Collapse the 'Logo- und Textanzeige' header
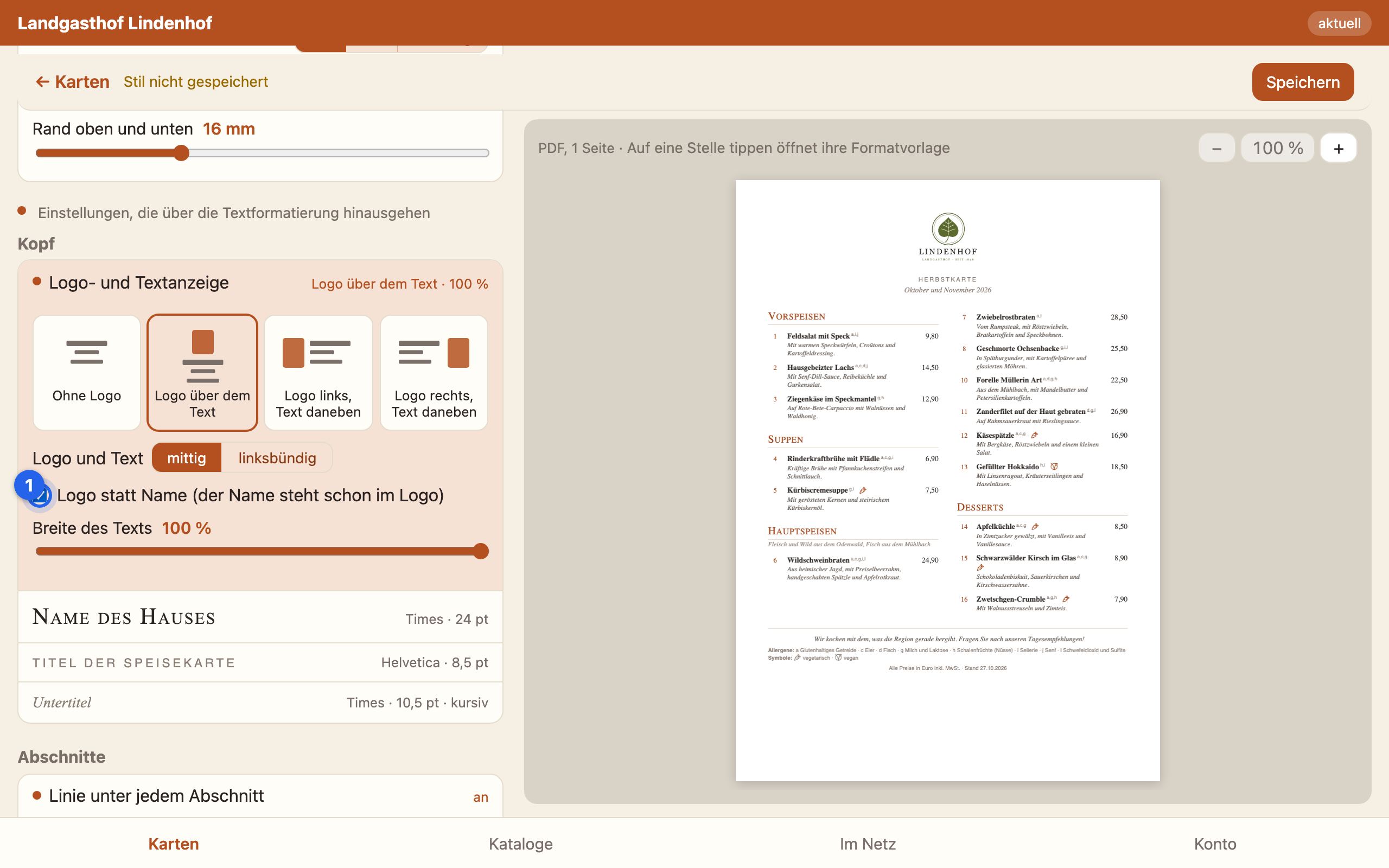1389x868 pixels. [260, 283]
